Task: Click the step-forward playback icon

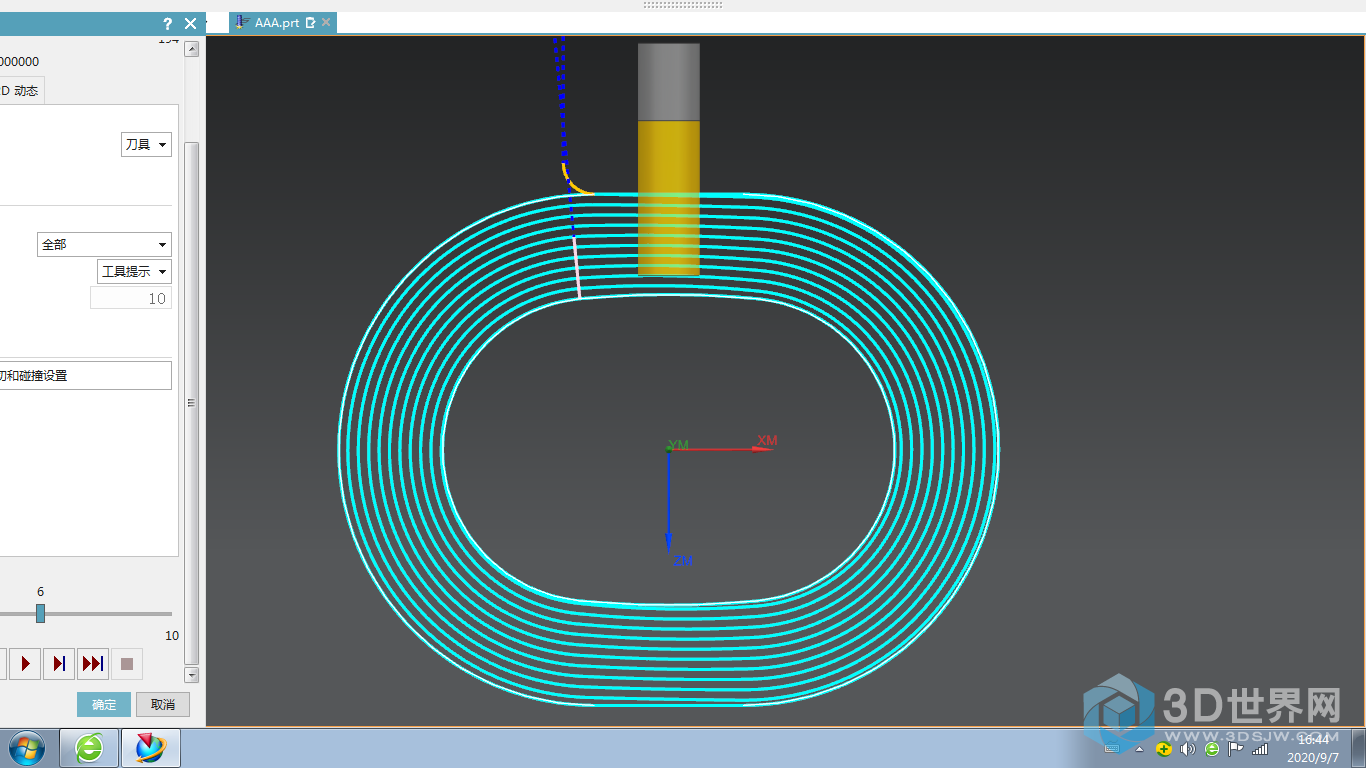Action: 59,663
